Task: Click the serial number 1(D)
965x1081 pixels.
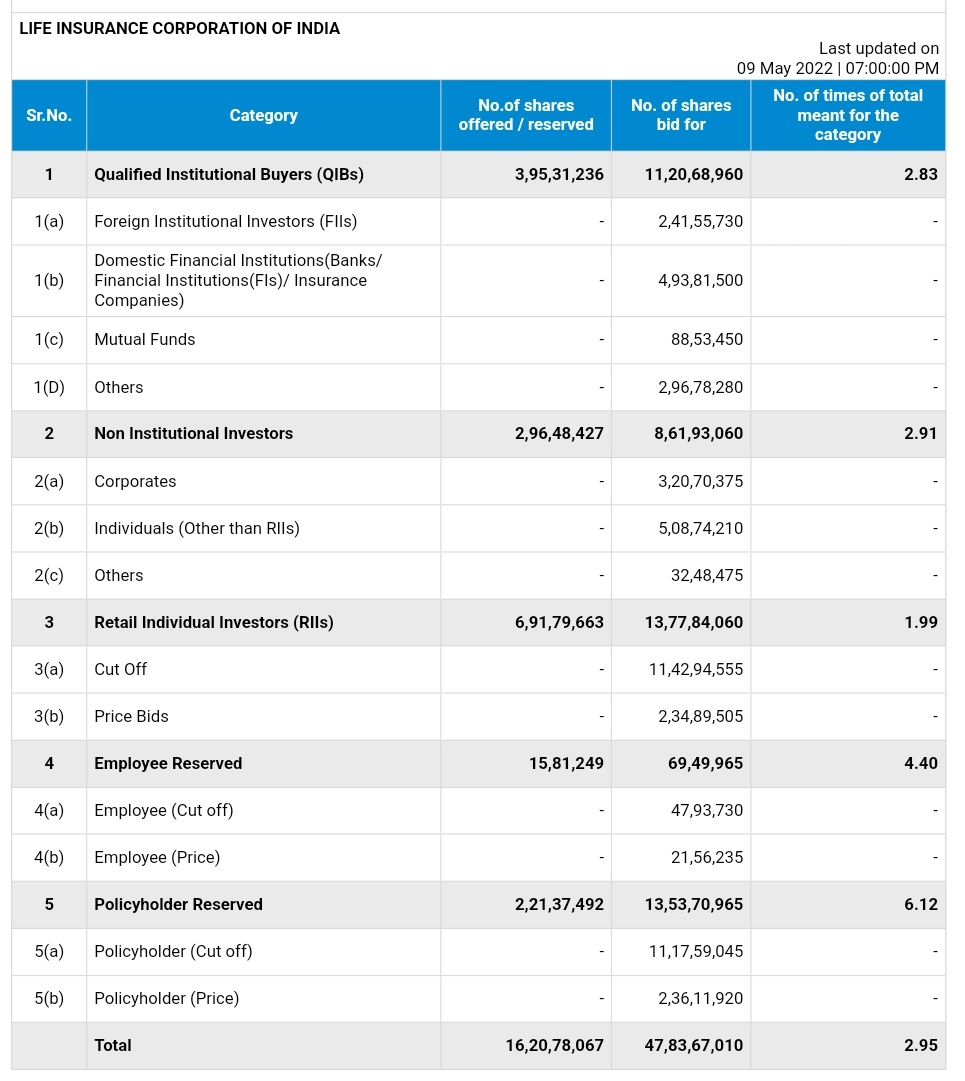Action: coord(49,387)
